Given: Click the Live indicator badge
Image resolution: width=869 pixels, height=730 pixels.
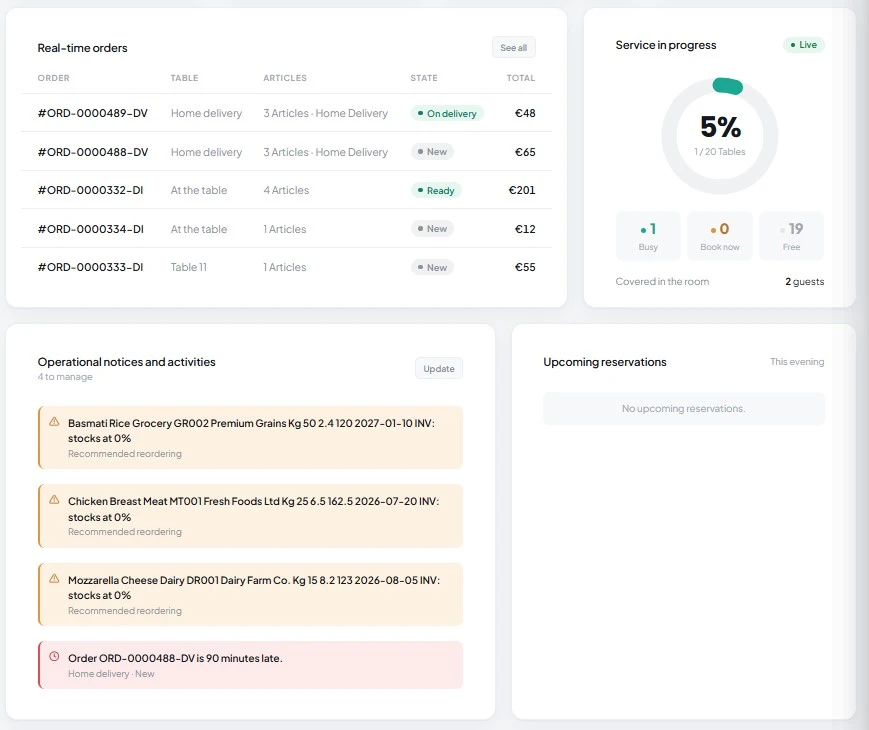Looking at the screenshot, I should tap(804, 45).
